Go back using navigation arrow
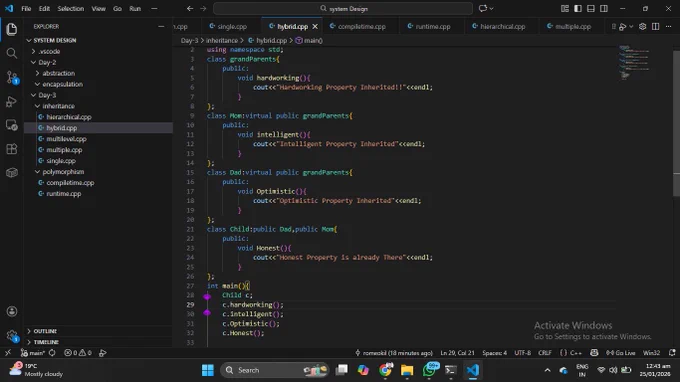680x382 pixels. pos(190,8)
